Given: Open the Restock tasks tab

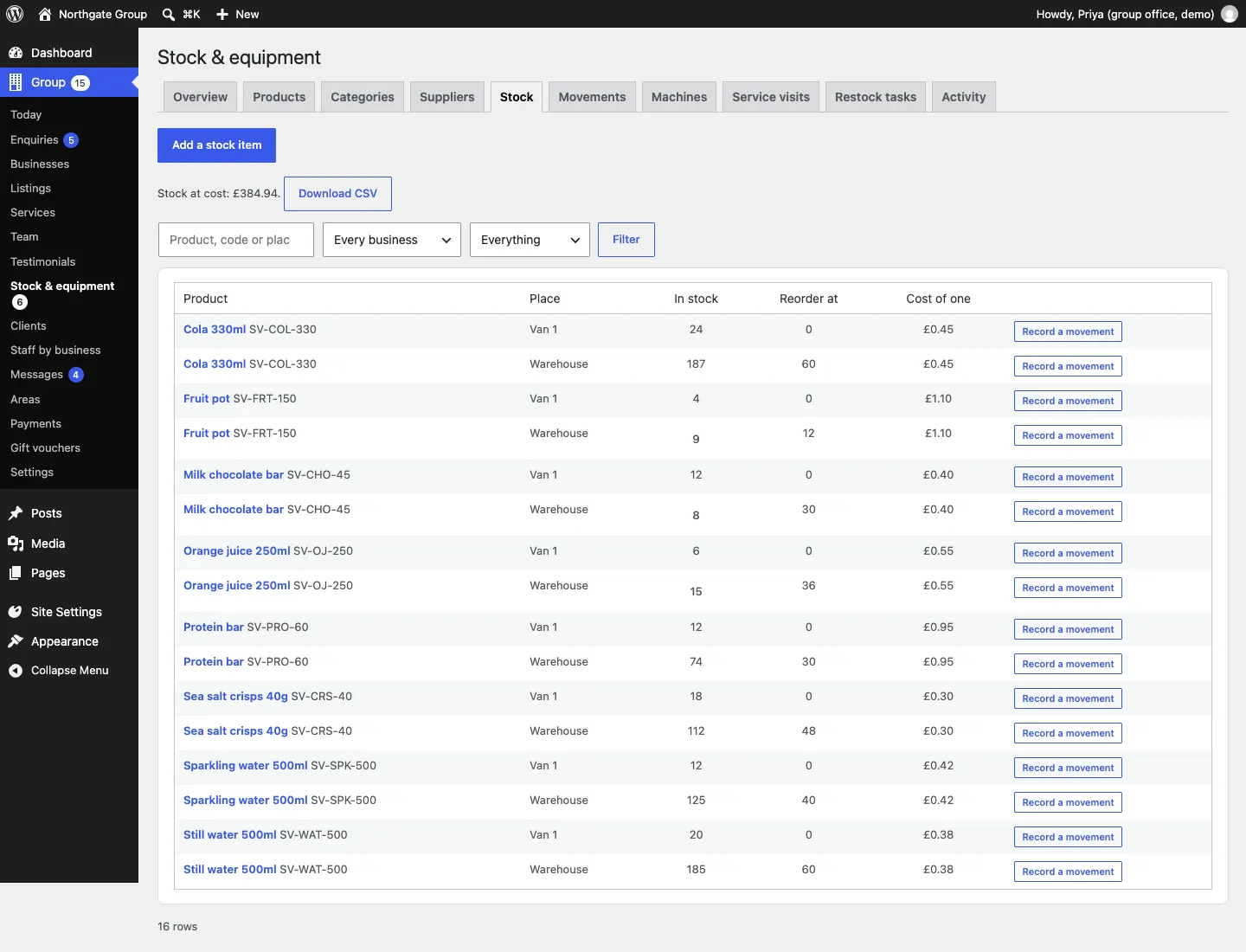Looking at the screenshot, I should [876, 97].
